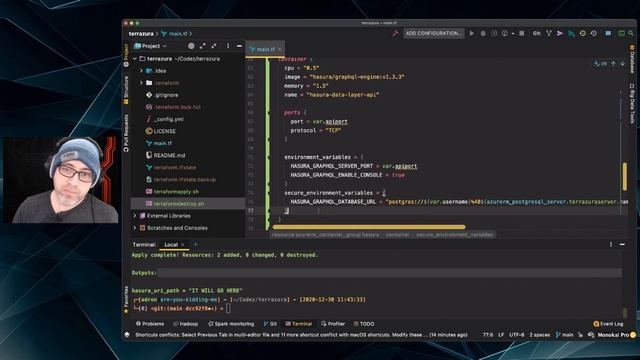The height and width of the screenshot is (360, 640).
Task: Open main.tf from project tree
Action: 159,143
